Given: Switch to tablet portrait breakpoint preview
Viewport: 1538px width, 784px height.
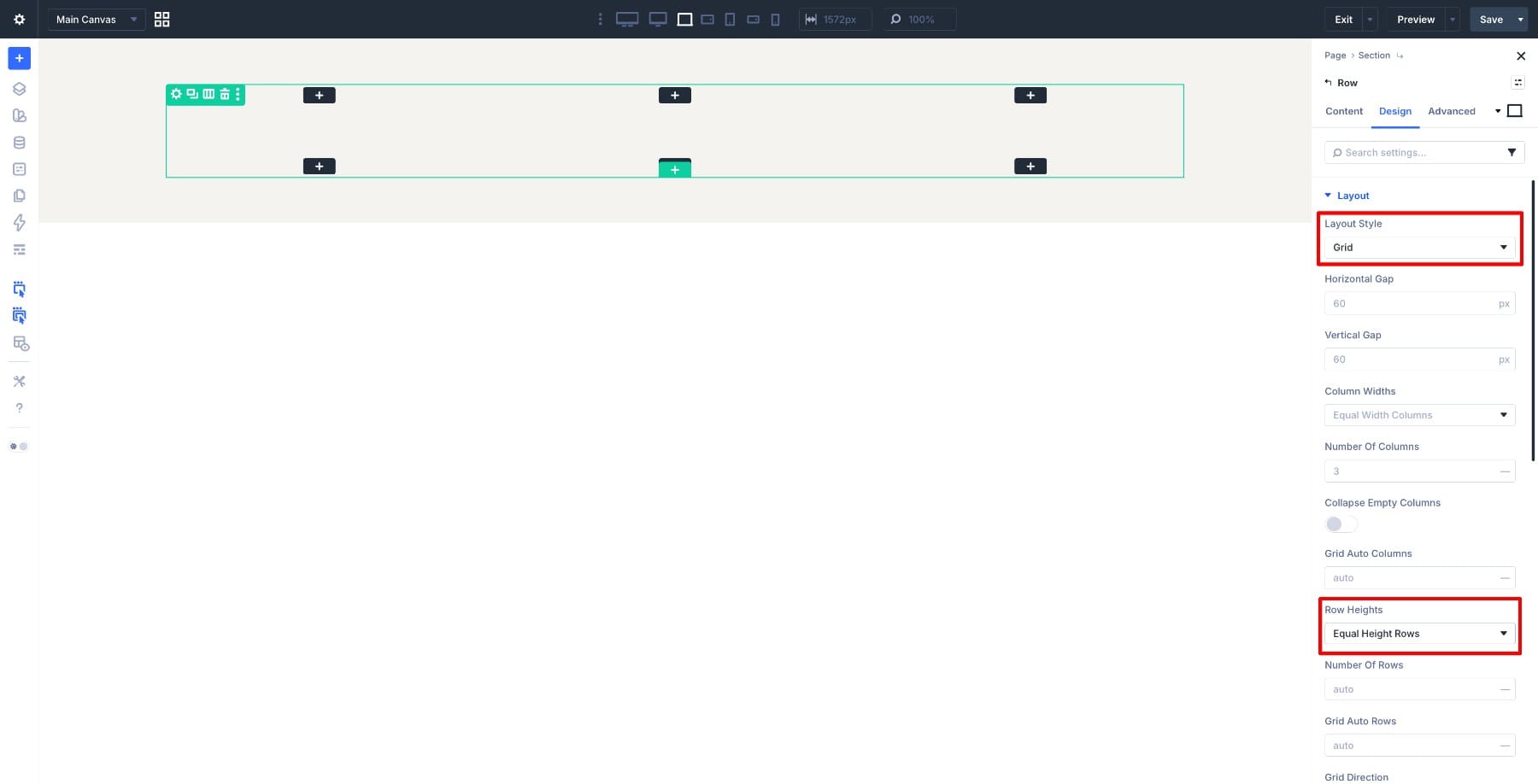Looking at the screenshot, I should [731, 19].
